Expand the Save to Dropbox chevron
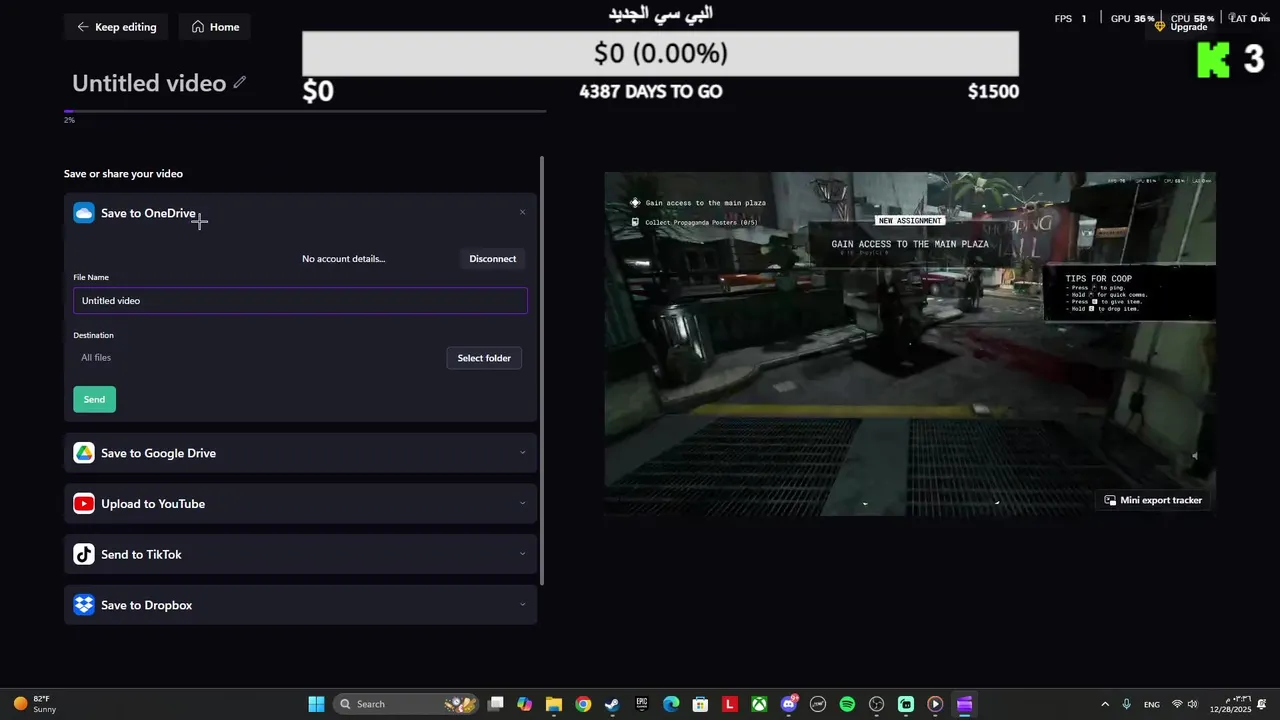 (522, 604)
